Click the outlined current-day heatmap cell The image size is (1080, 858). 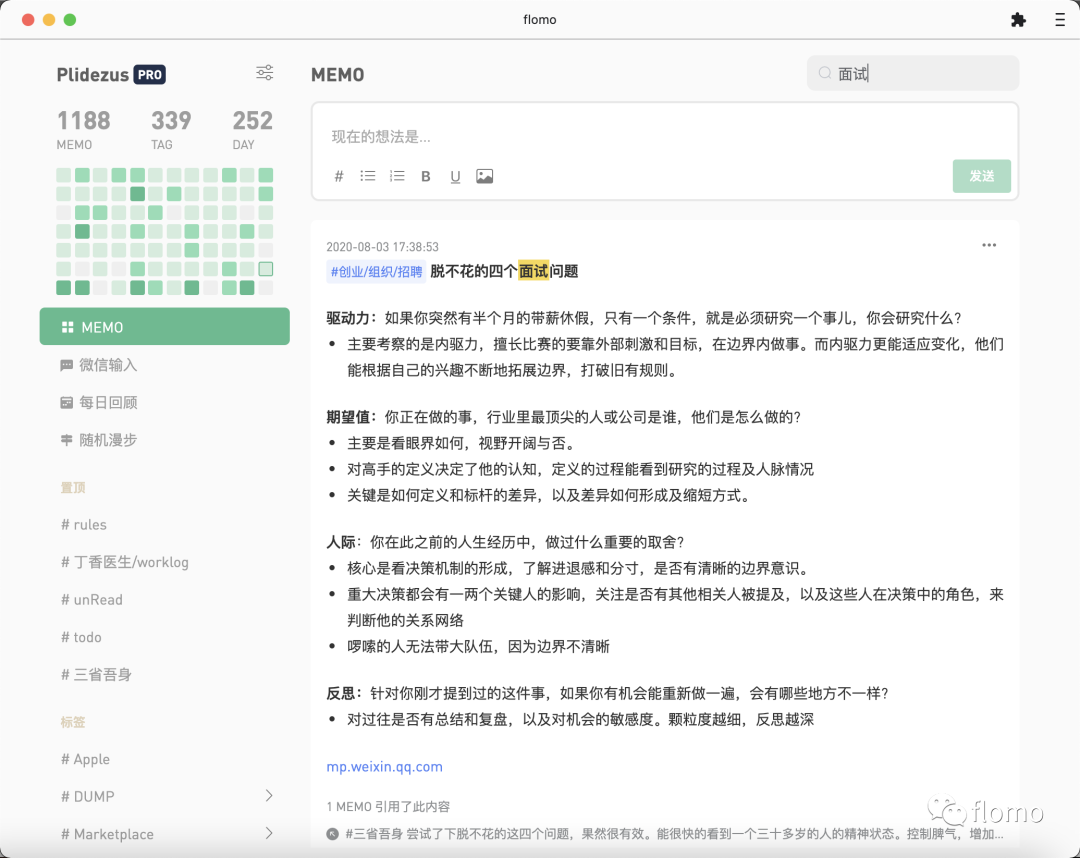266,269
